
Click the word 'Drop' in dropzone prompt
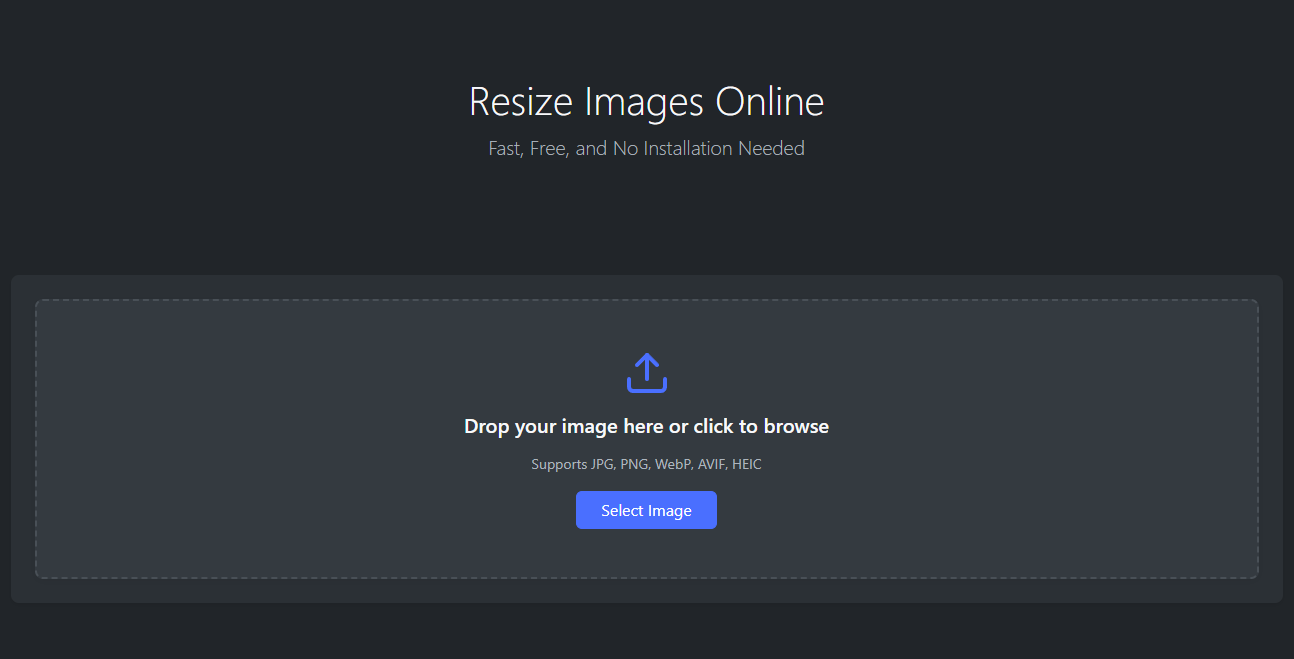[487, 427]
